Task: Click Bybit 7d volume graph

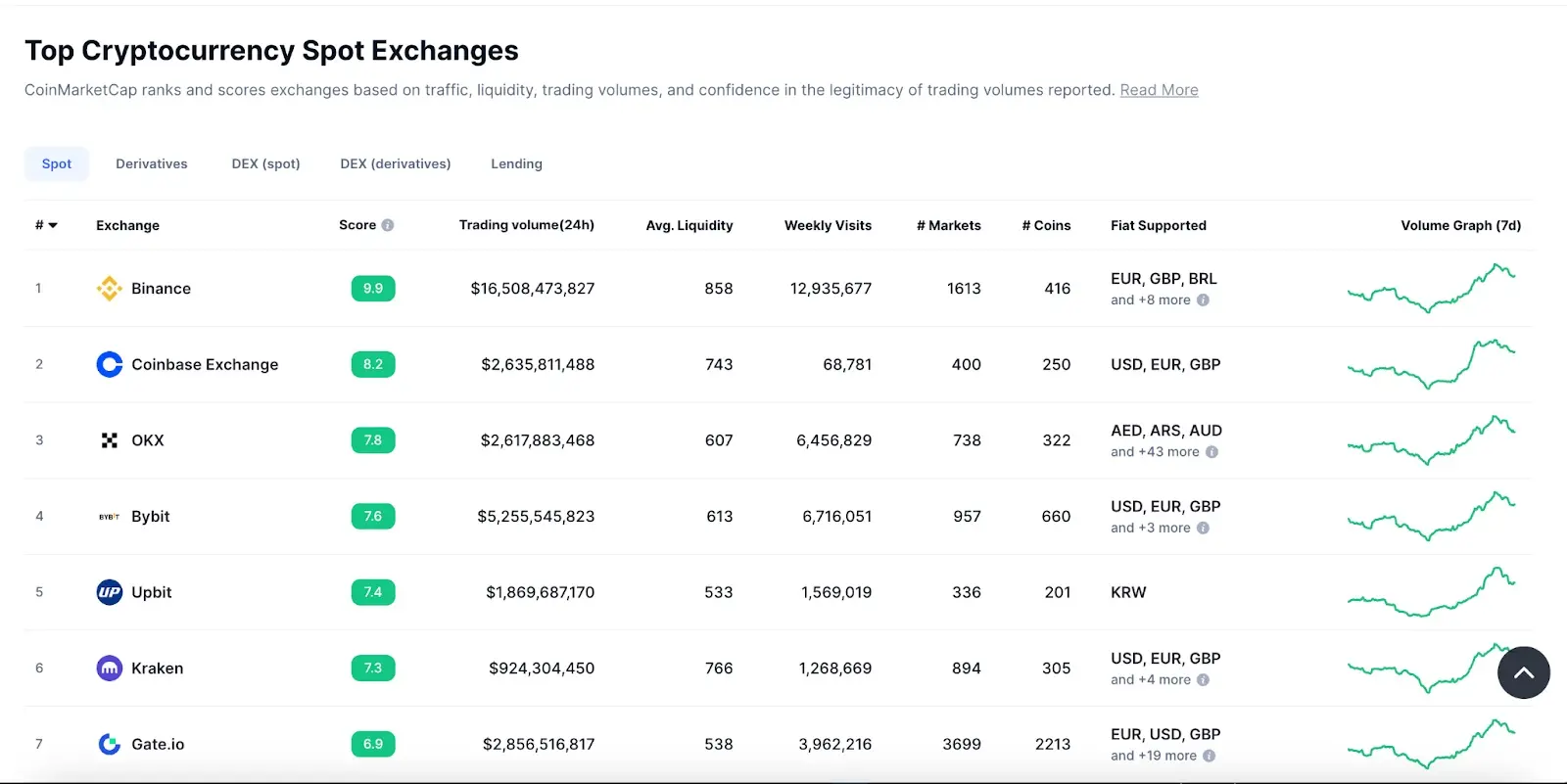Action: 1432,517
